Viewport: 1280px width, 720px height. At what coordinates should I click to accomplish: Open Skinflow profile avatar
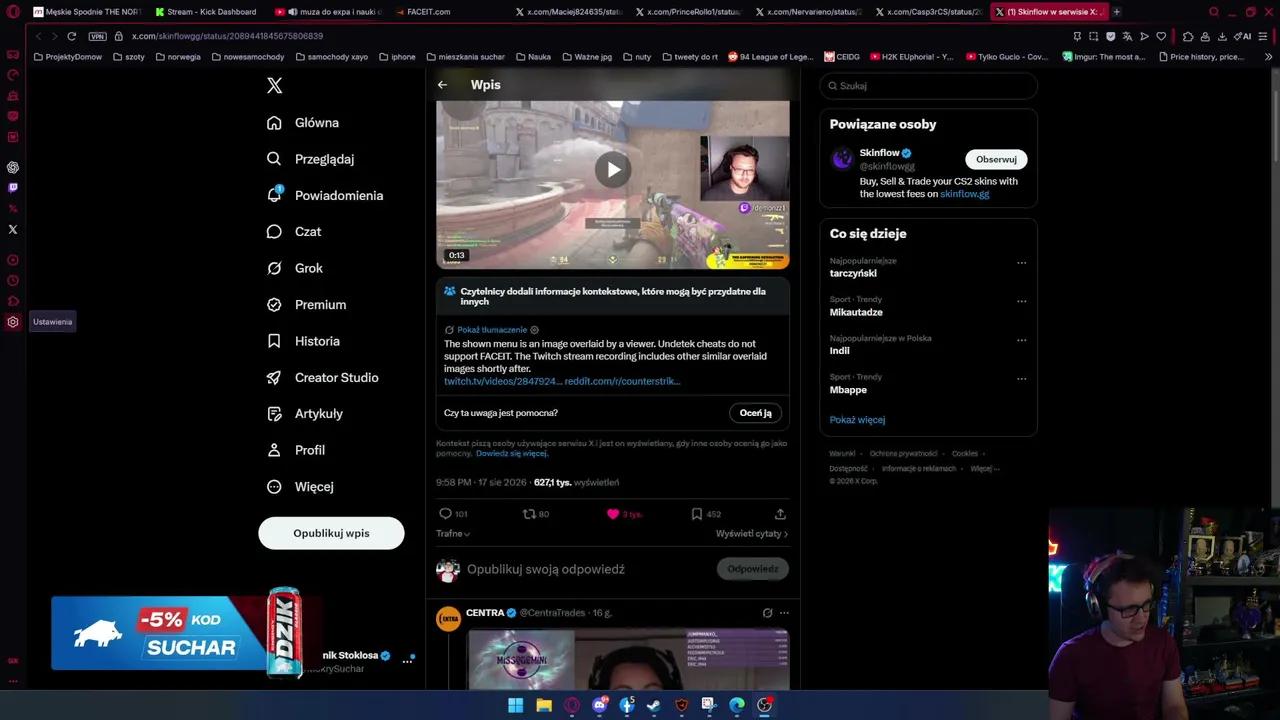(842, 158)
